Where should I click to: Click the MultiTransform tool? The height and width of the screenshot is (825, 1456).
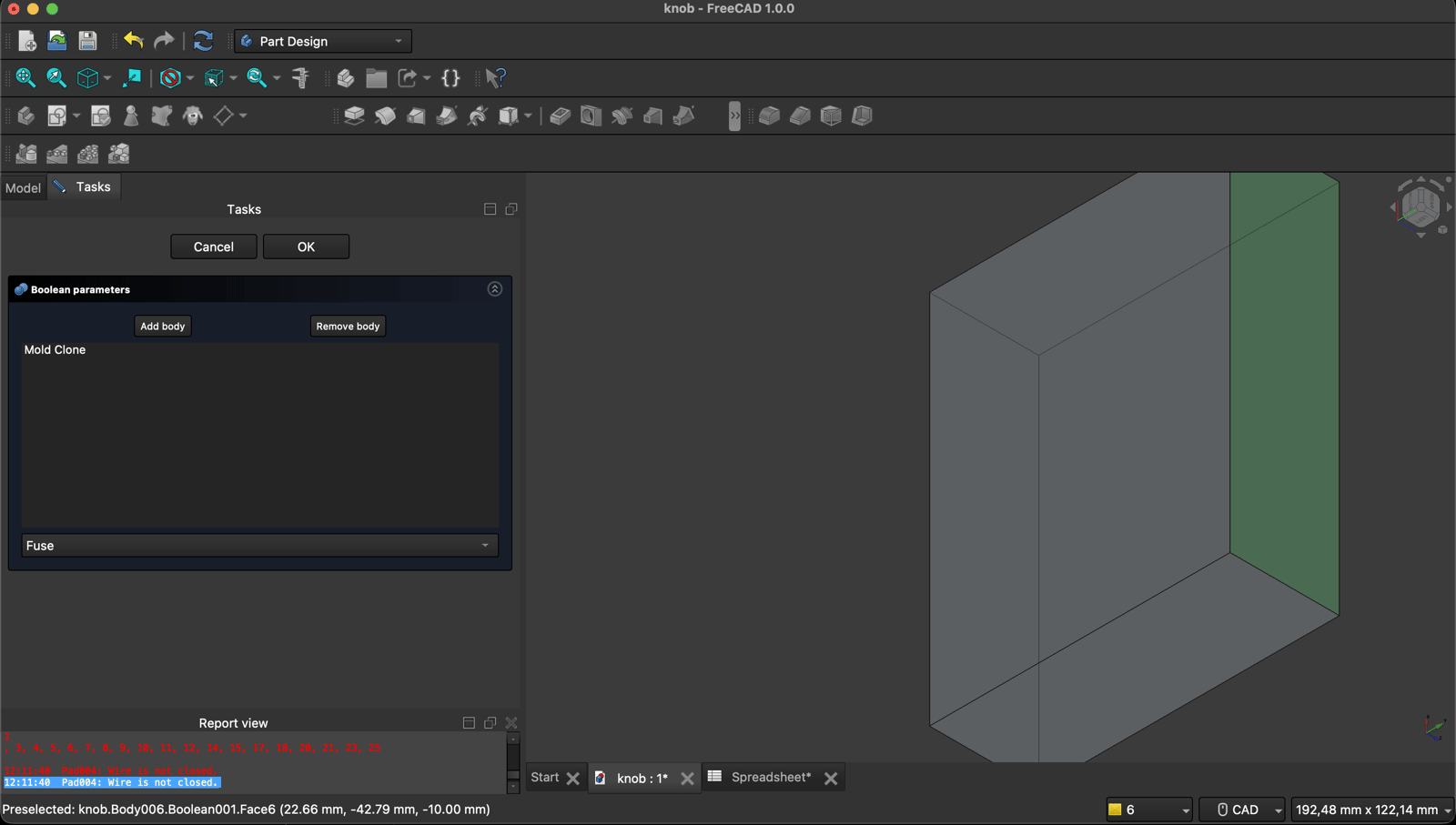point(119,154)
